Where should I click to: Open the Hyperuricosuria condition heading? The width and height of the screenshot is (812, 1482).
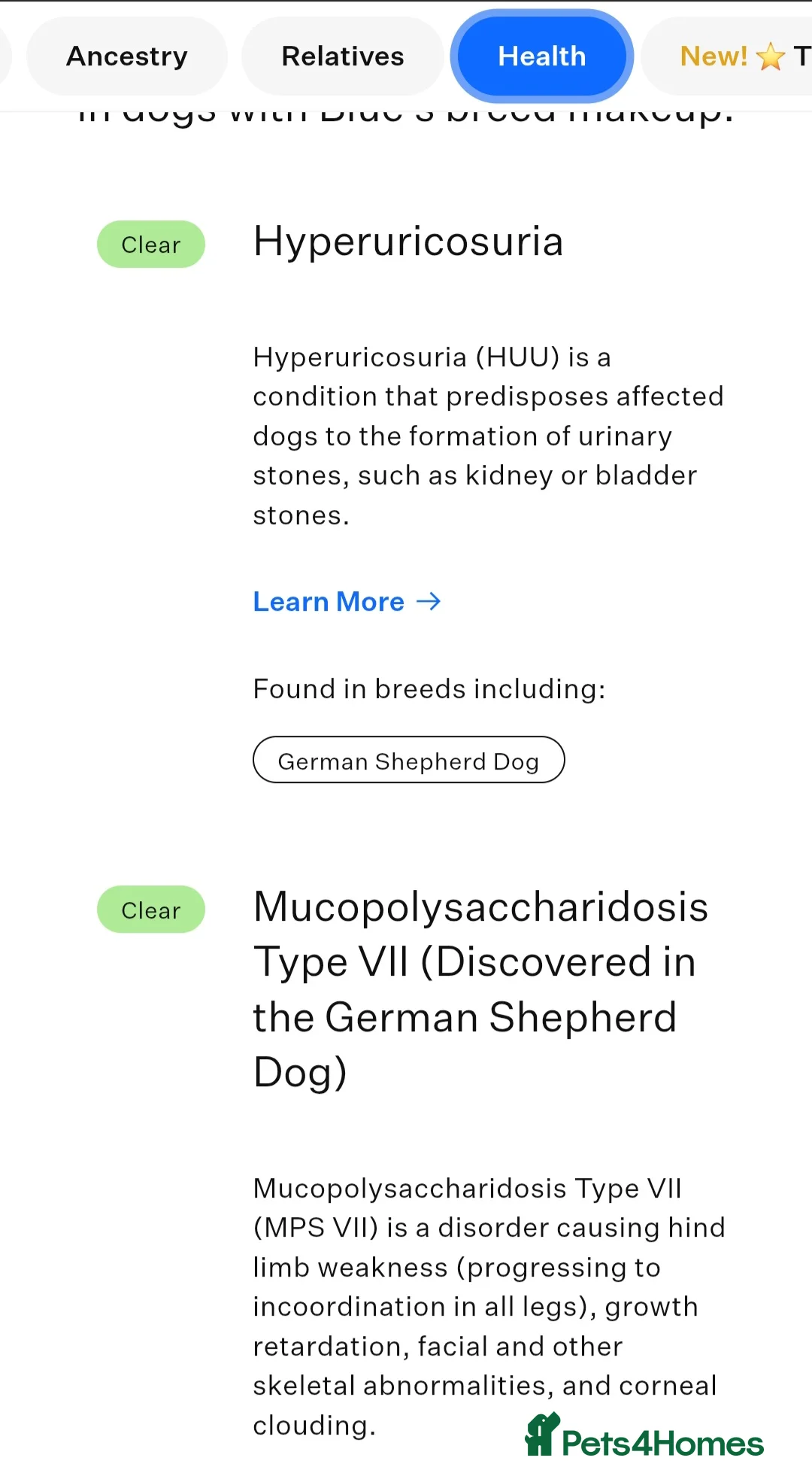click(x=408, y=242)
